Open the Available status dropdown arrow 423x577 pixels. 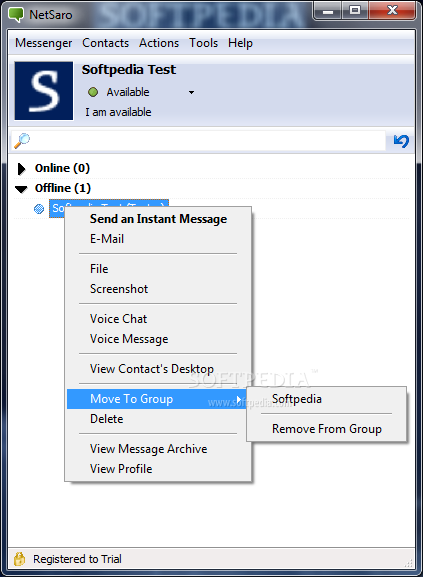(x=191, y=92)
